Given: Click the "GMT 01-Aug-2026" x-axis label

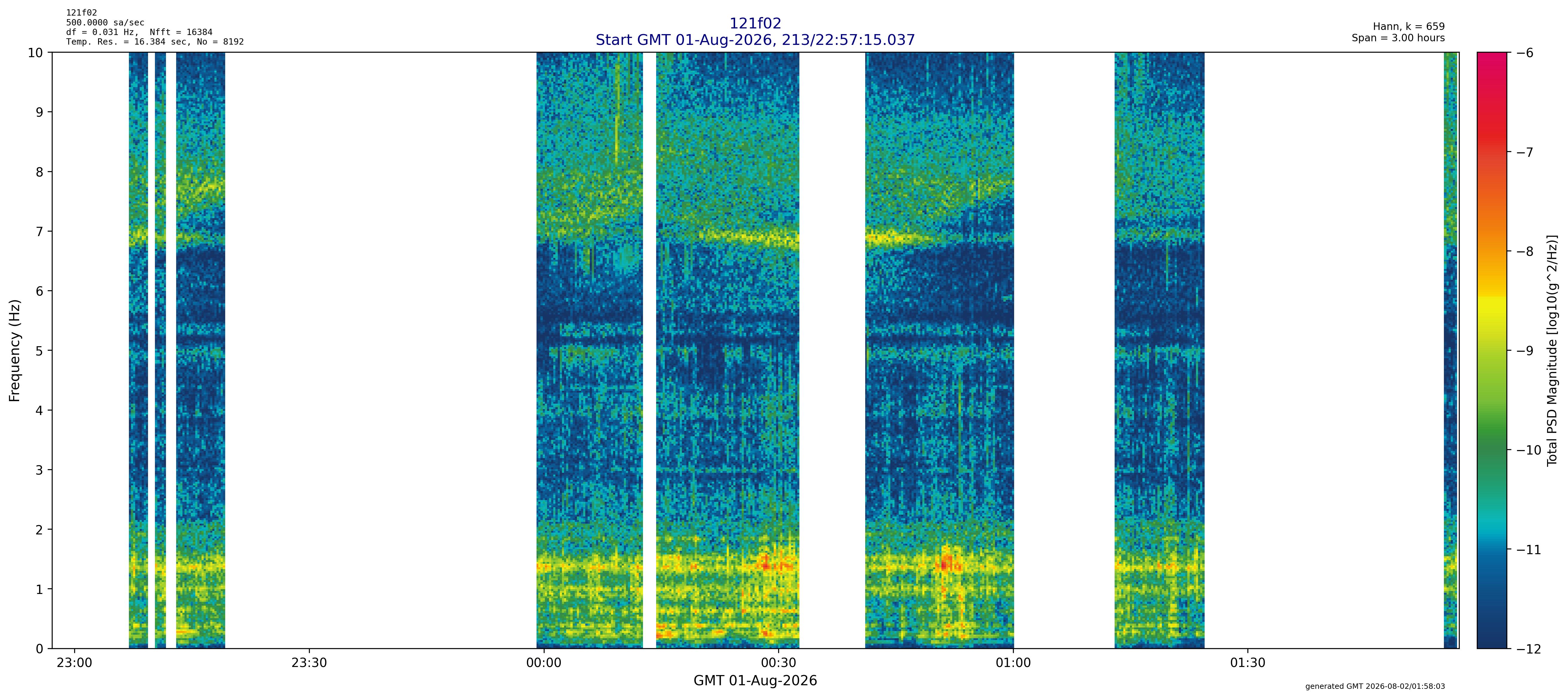Looking at the screenshot, I should tap(755, 681).
